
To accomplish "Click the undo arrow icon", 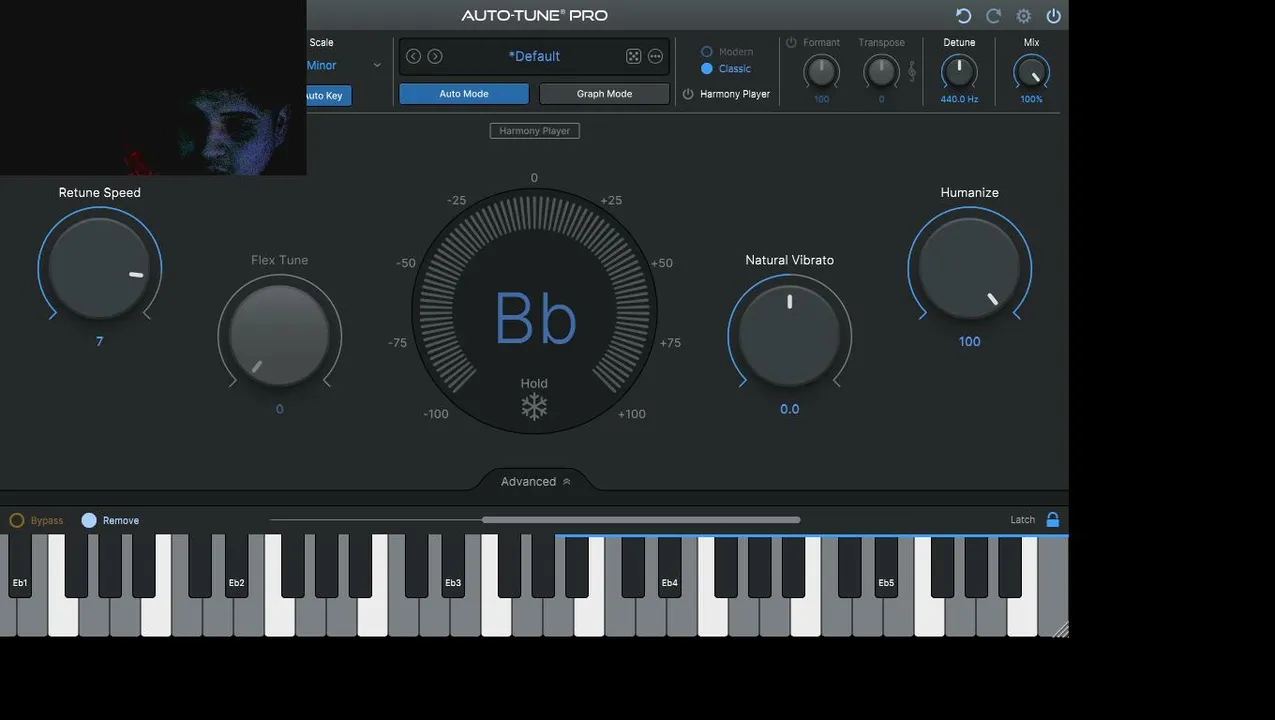I will 963,16.
